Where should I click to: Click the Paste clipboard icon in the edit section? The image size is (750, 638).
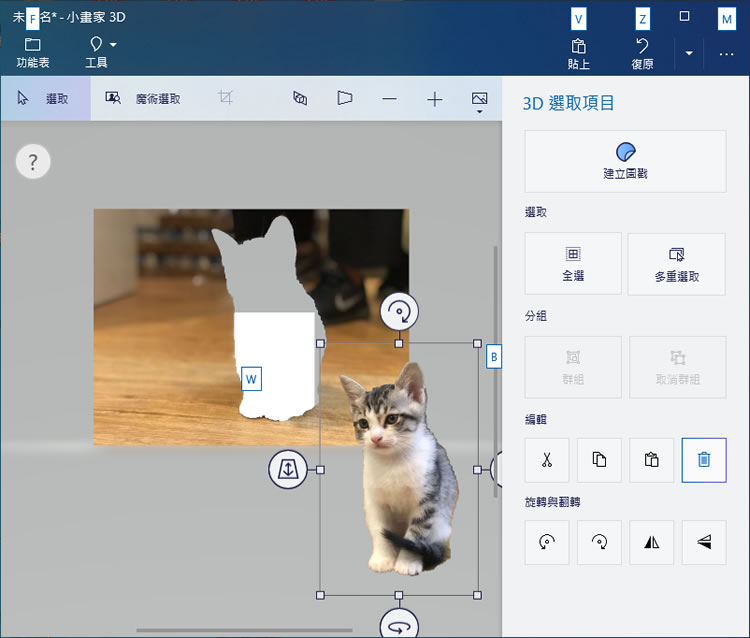(652, 460)
